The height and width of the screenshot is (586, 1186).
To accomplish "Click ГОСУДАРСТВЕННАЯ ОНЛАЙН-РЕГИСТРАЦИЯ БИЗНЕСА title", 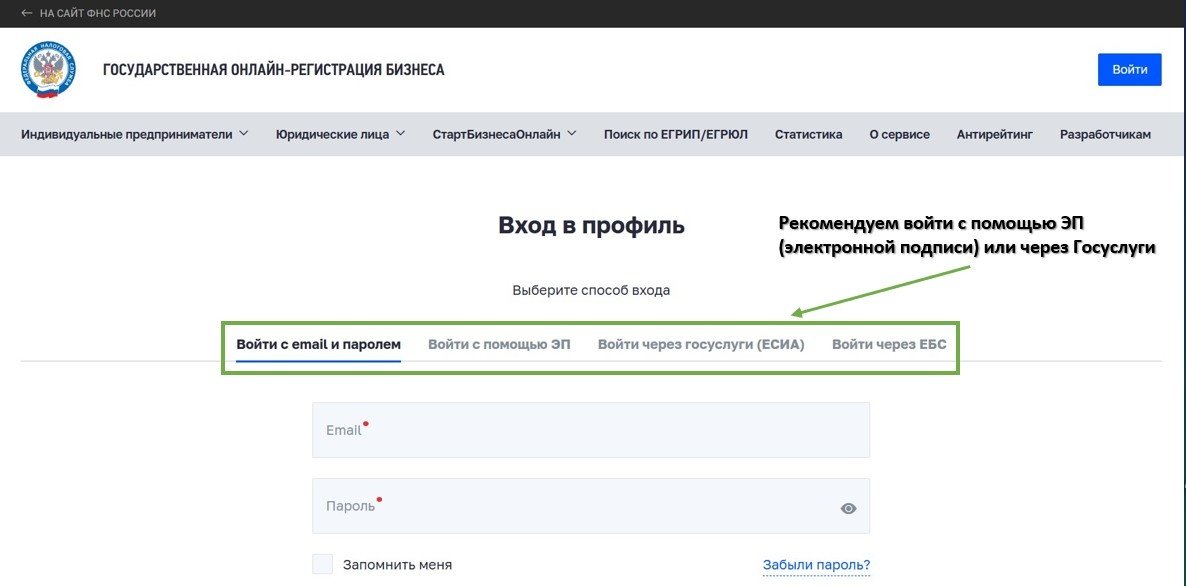I will [274, 70].
